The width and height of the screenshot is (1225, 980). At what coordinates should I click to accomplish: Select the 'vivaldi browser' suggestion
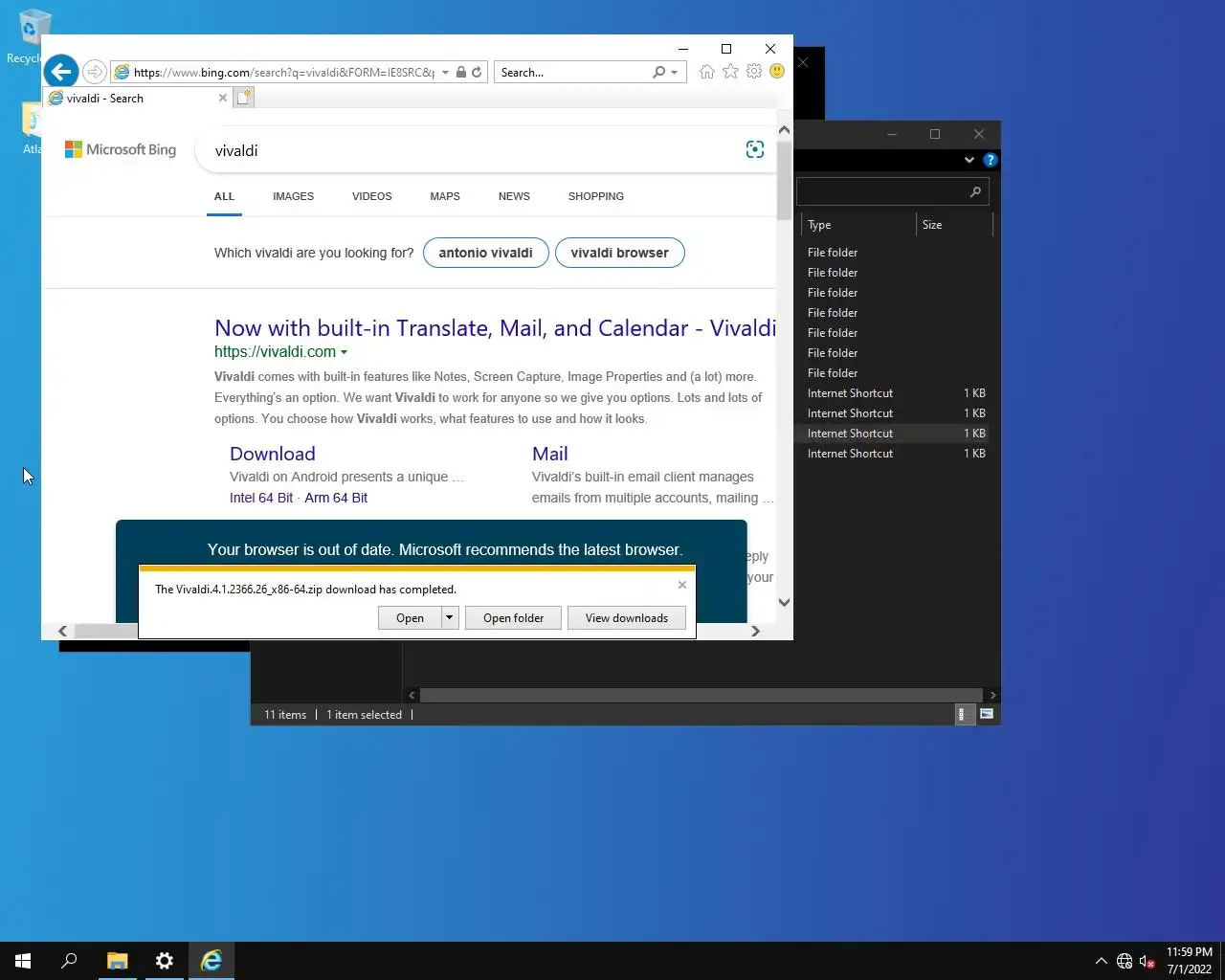tap(619, 253)
